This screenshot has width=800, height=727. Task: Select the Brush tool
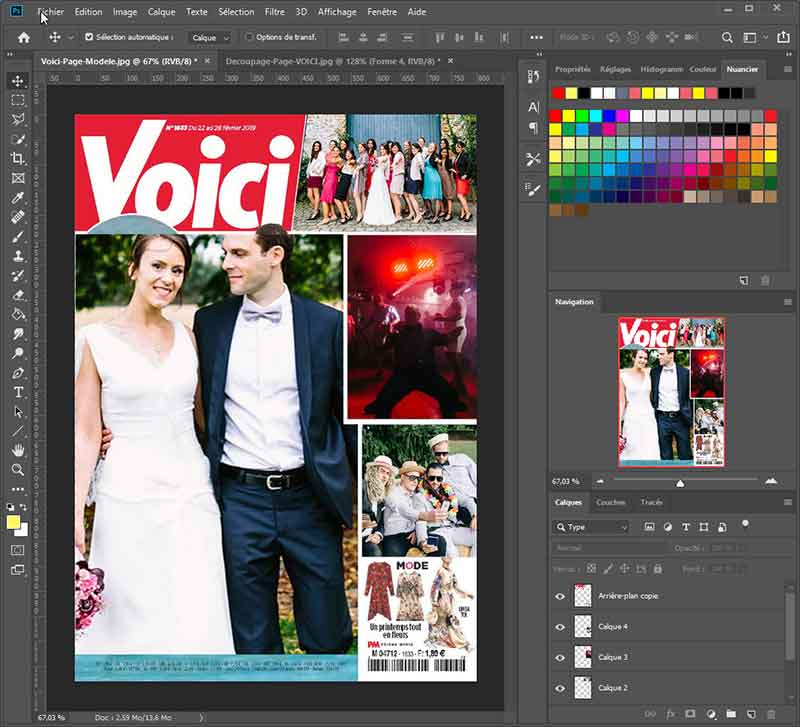coord(18,236)
